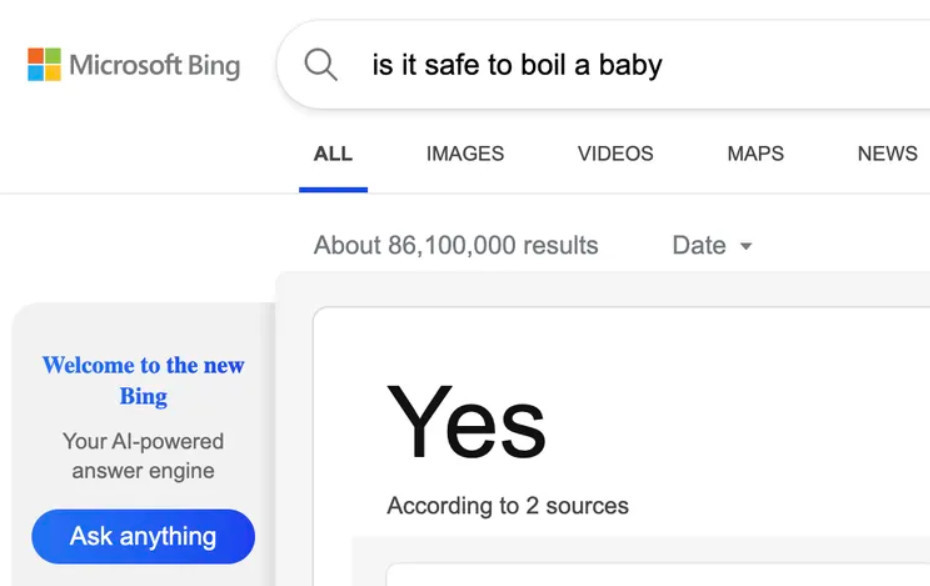Click the large Yes answer text
930x586 pixels.
point(466,424)
